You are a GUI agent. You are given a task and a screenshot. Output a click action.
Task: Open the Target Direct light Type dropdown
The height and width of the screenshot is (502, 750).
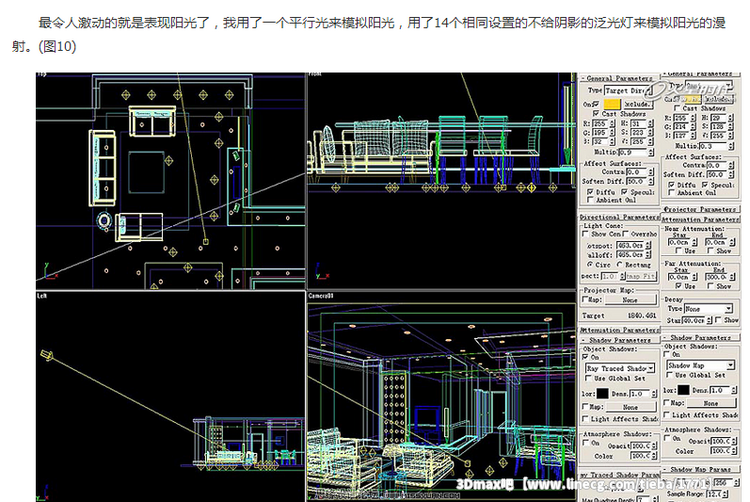pos(628,90)
